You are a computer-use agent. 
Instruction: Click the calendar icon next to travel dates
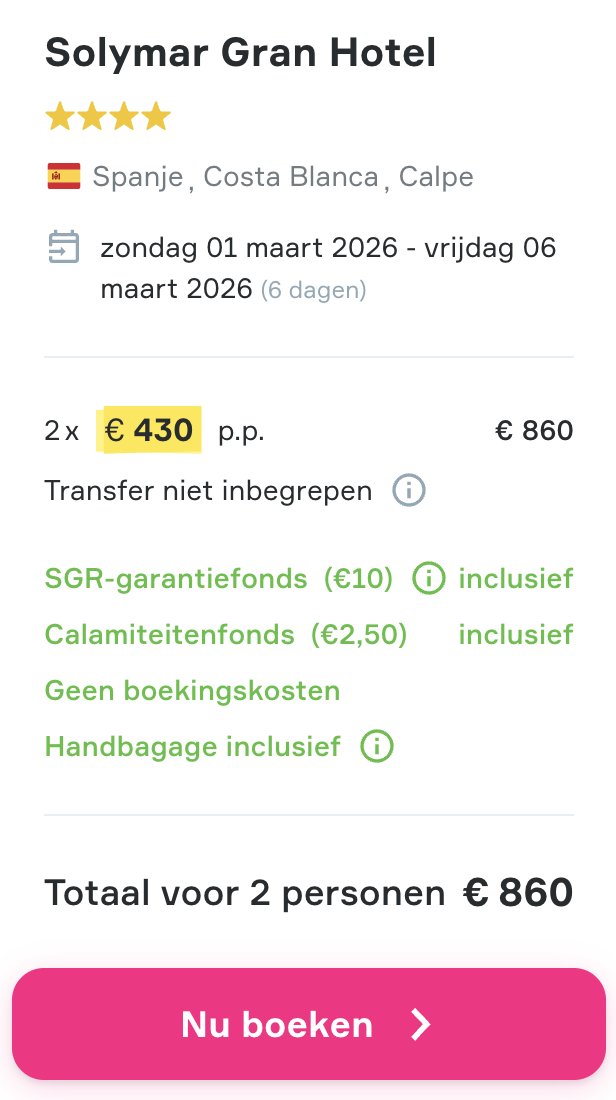pyautogui.click(x=62, y=247)
